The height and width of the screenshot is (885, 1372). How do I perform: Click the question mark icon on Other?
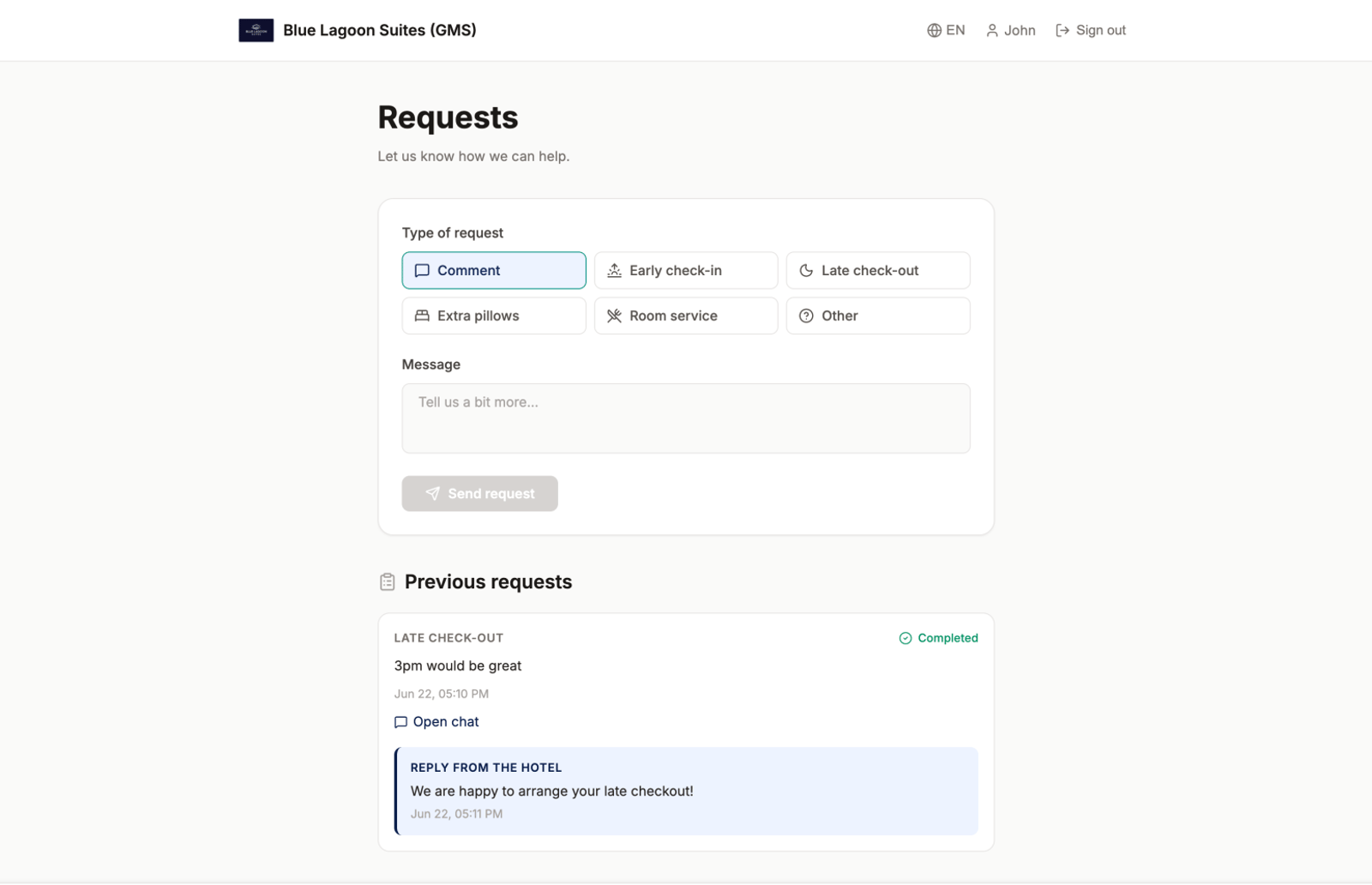pyautogui.click(x=806, y=316)
